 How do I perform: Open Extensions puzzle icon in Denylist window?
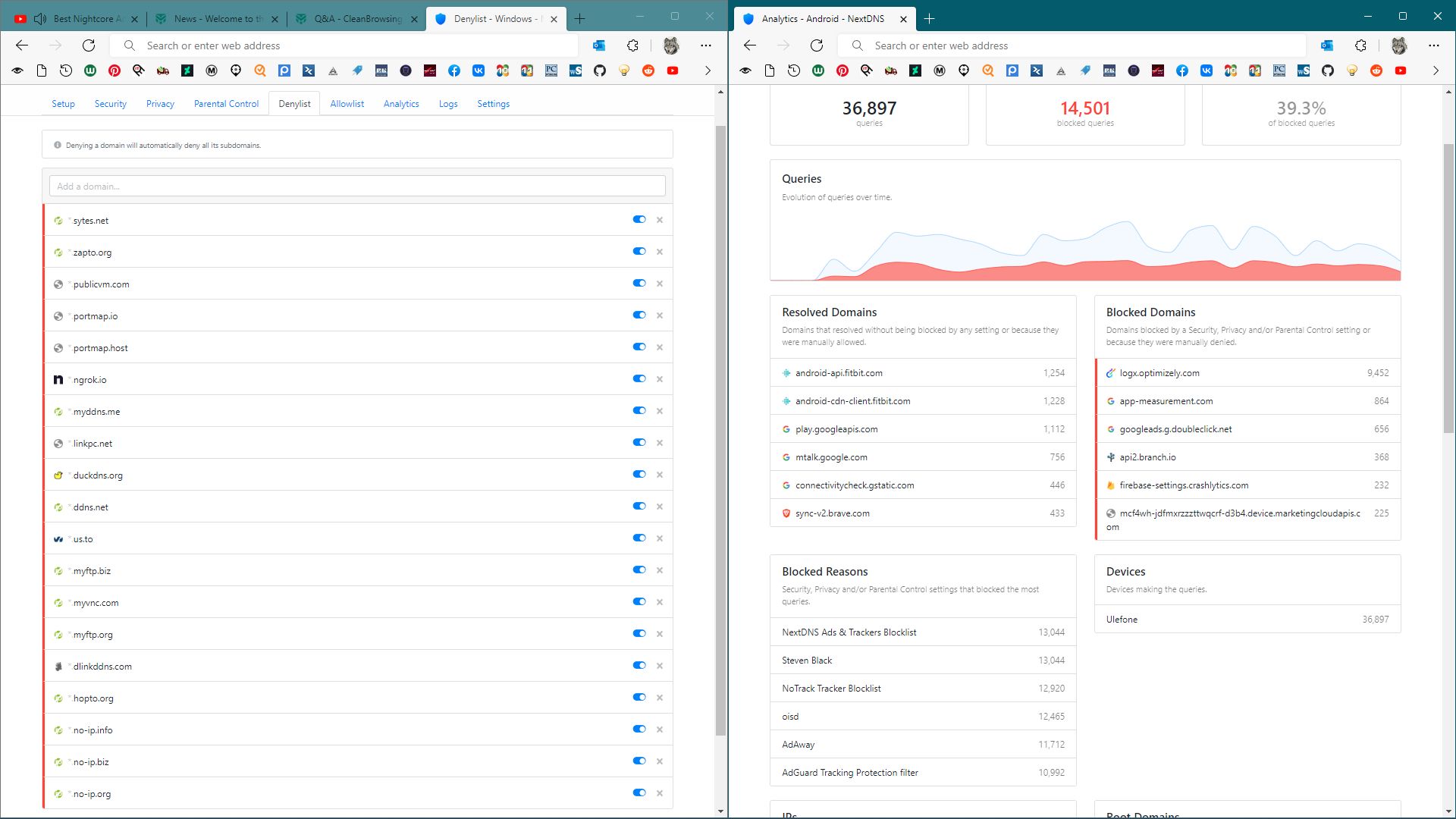click(x=633, y=45)
